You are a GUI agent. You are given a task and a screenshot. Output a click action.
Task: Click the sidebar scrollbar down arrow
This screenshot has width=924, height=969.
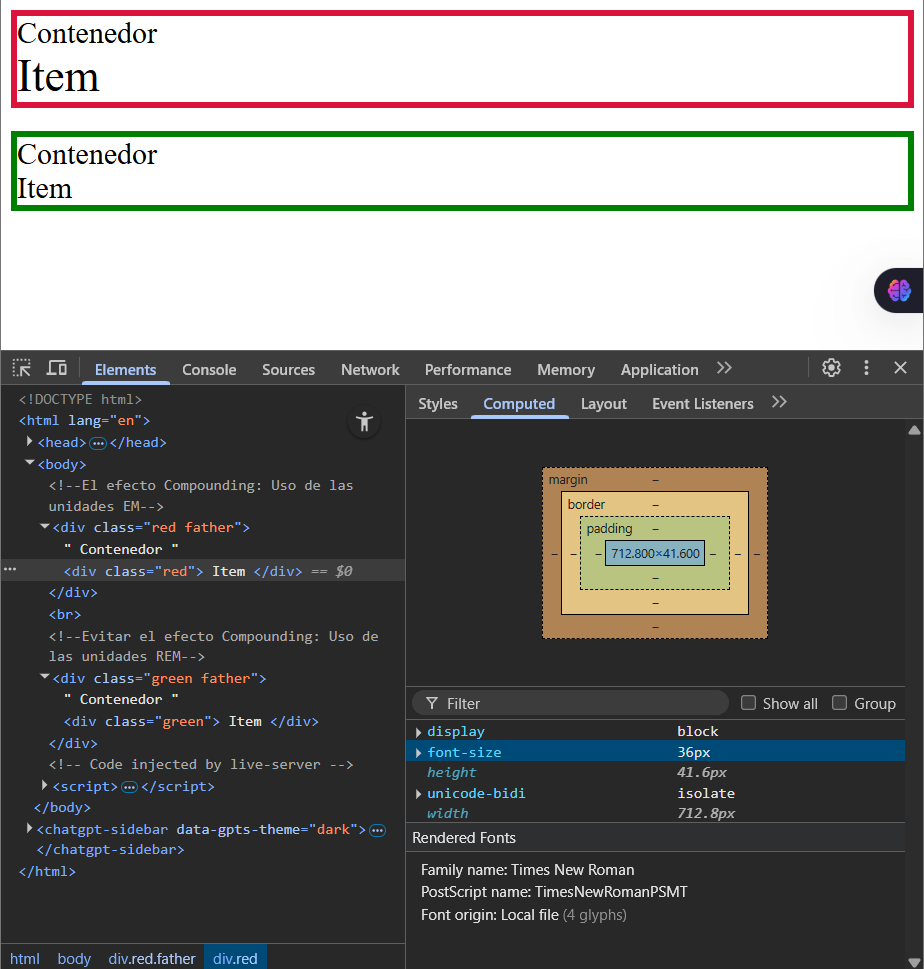click(914, 962)
